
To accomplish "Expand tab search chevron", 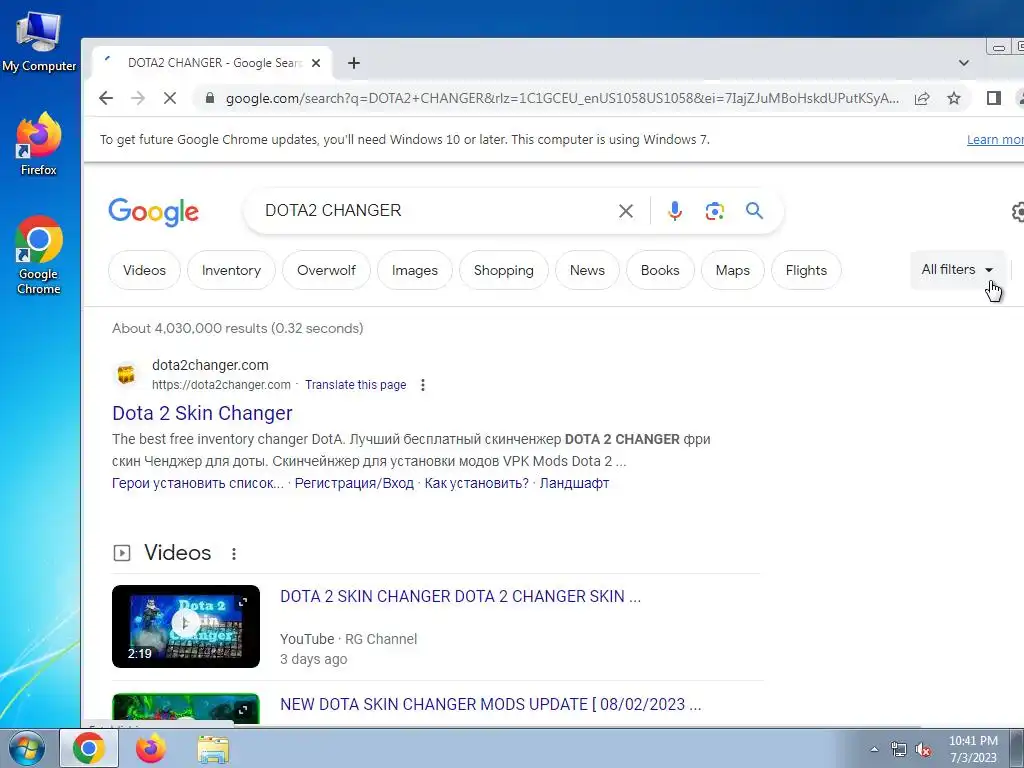I will point(964,63).
